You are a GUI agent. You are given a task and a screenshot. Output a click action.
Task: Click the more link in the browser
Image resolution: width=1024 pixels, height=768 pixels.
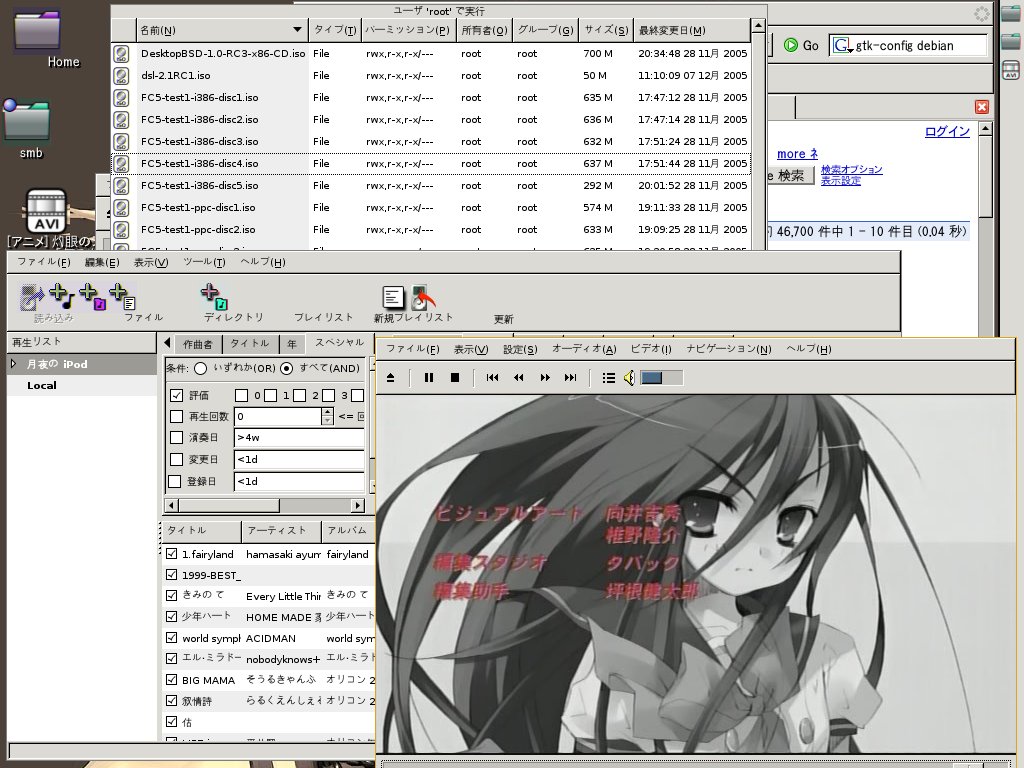(x=797, y=154)
